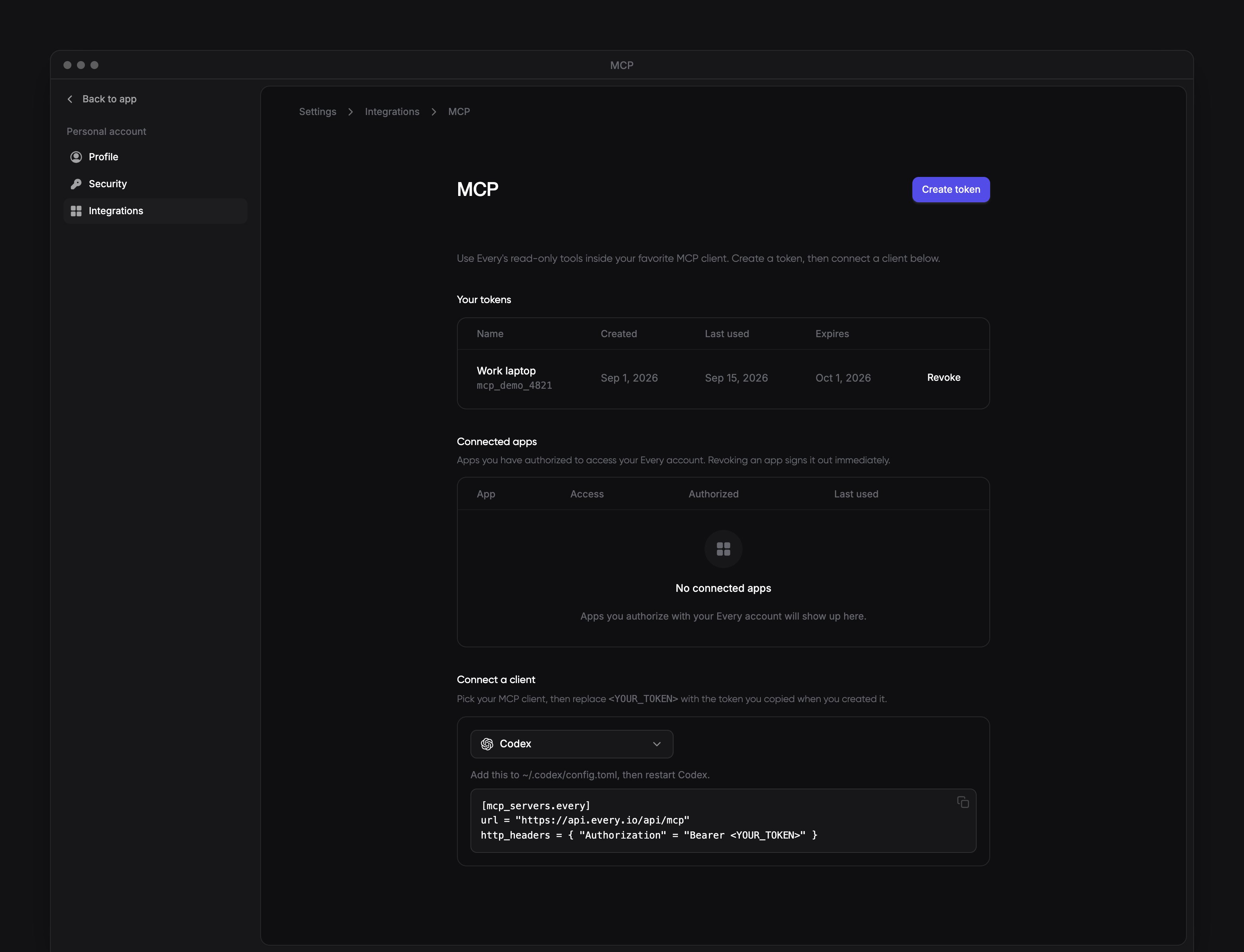Click the Connected apps heading
This screenshot has width=1244, height=952.
coord(497,441)
